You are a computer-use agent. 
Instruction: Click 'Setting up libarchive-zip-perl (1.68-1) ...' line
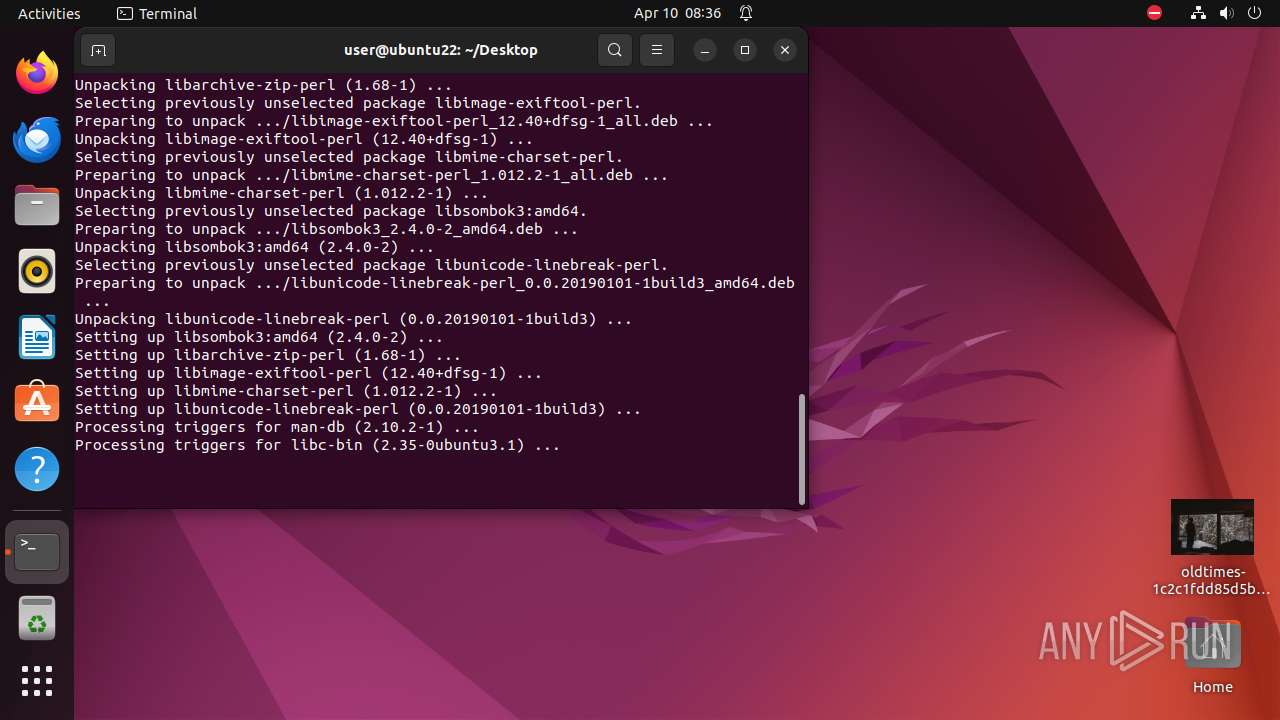[x=268, y=355]
